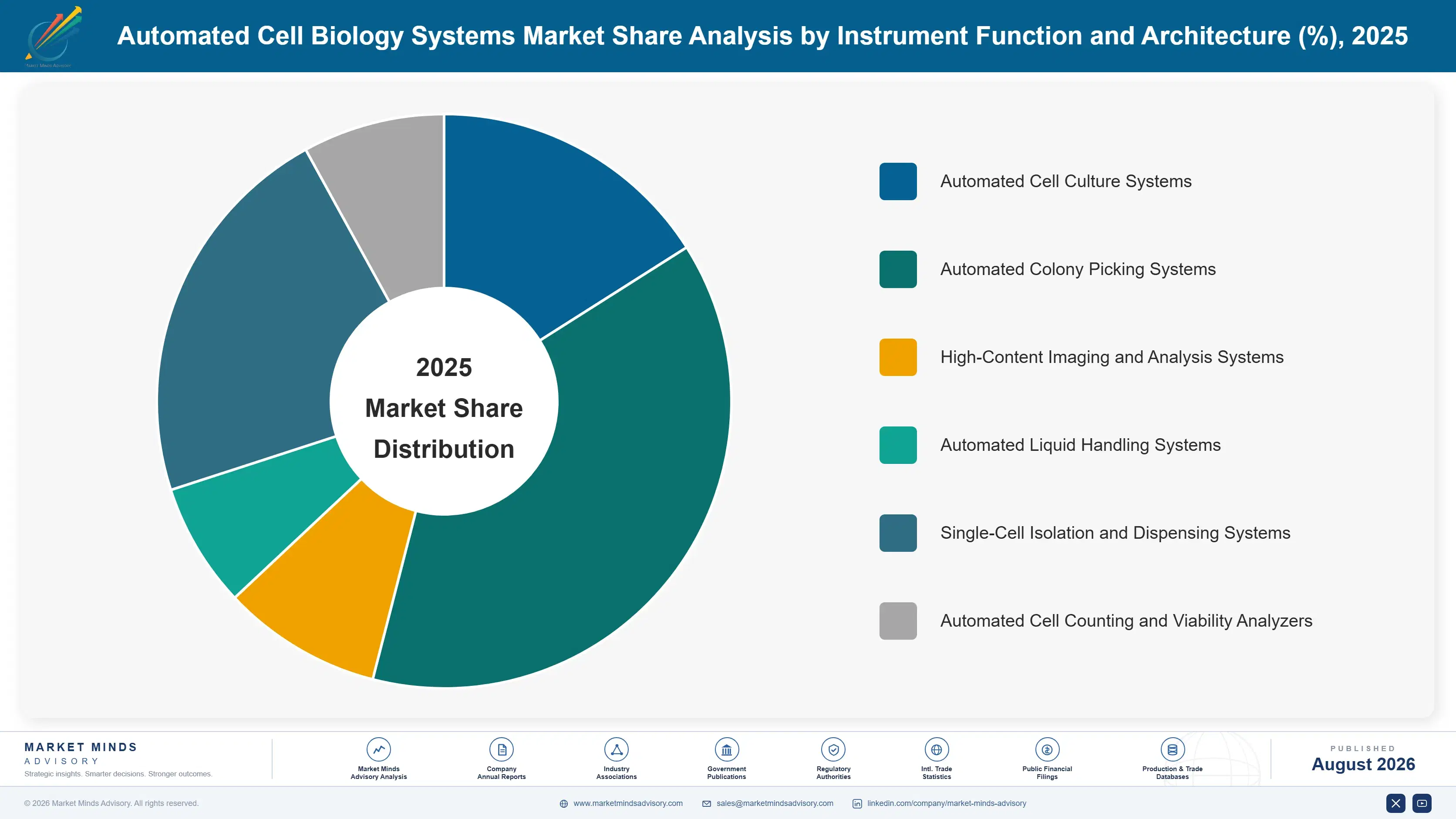Click sales@marketmindsadvisory.com email link
Viewport: 1456px width, 819px height.
tap(775, 803)
